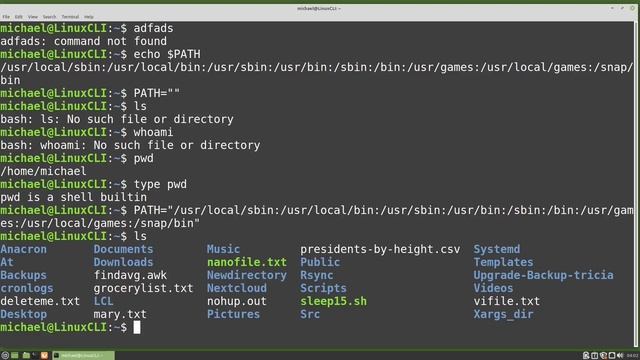Click the 'Rsync' directory name
640x360 pixels.
point(317,276)
